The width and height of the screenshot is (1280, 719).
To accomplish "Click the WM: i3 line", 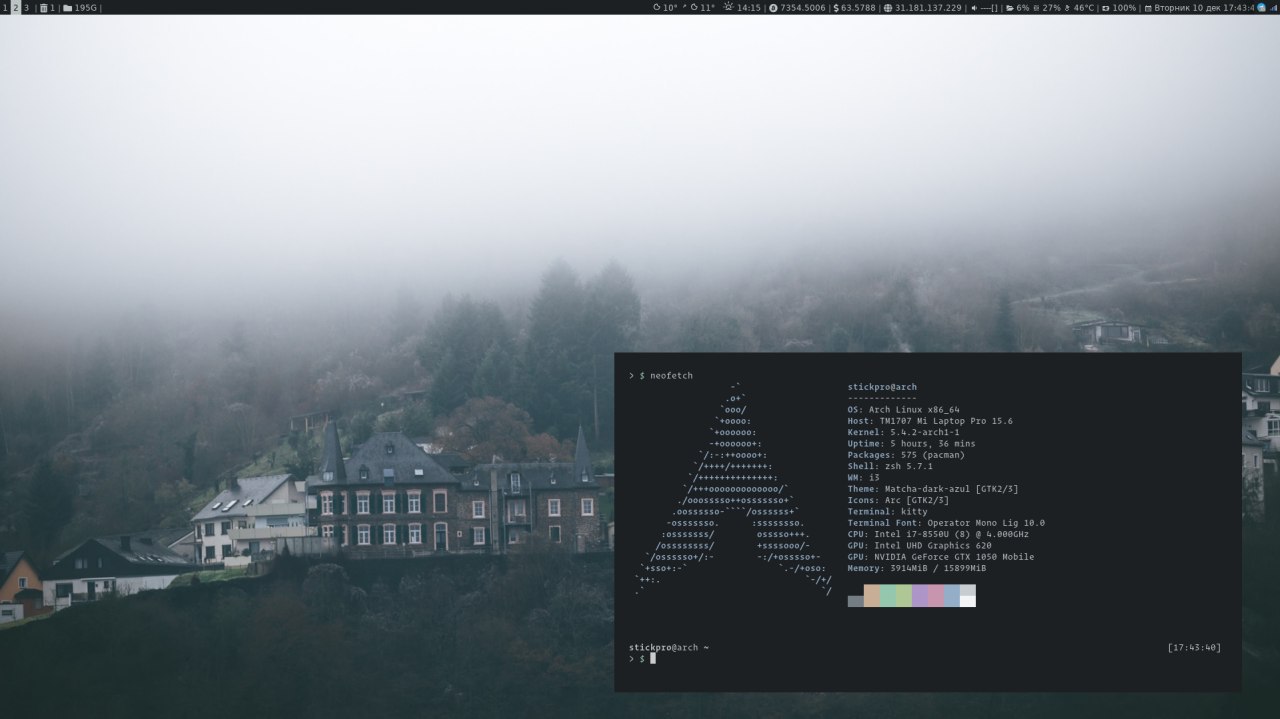I will pos(865,478).
